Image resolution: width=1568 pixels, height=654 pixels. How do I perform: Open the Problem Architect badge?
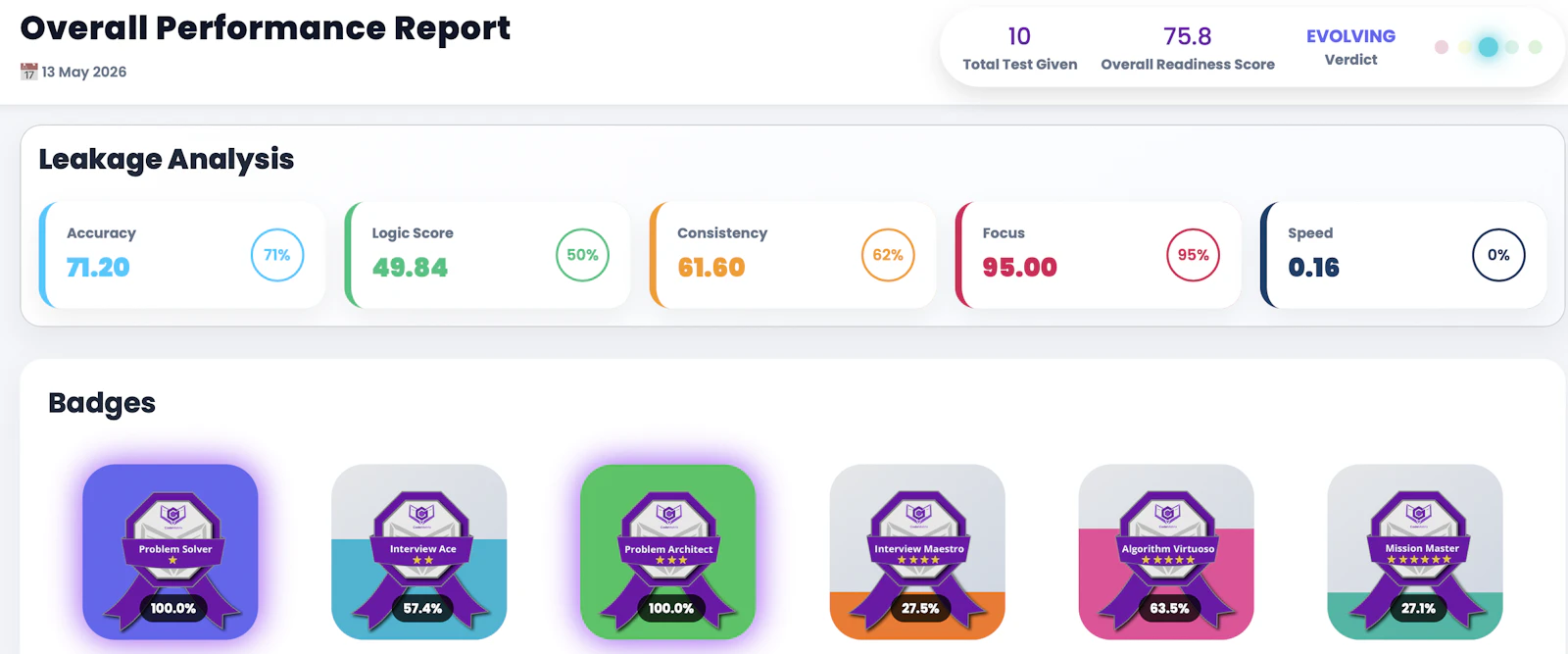(668, 551)
